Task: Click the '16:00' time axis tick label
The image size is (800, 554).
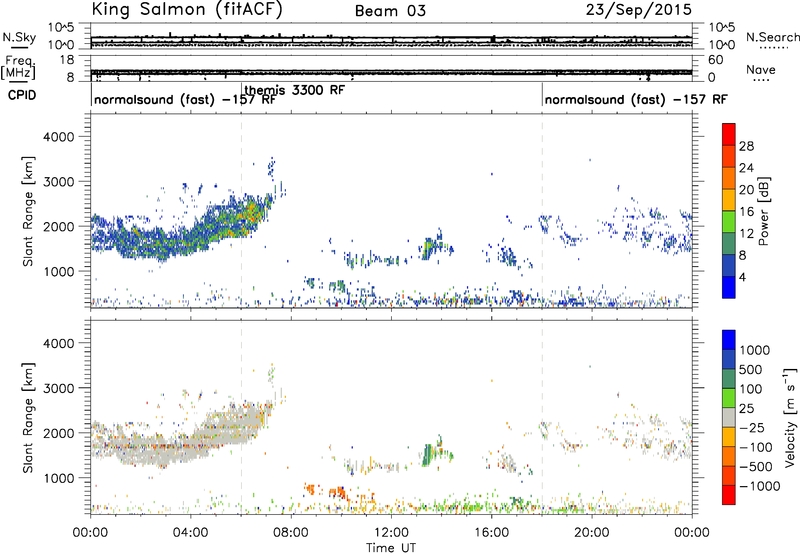Action: point(491,533)
